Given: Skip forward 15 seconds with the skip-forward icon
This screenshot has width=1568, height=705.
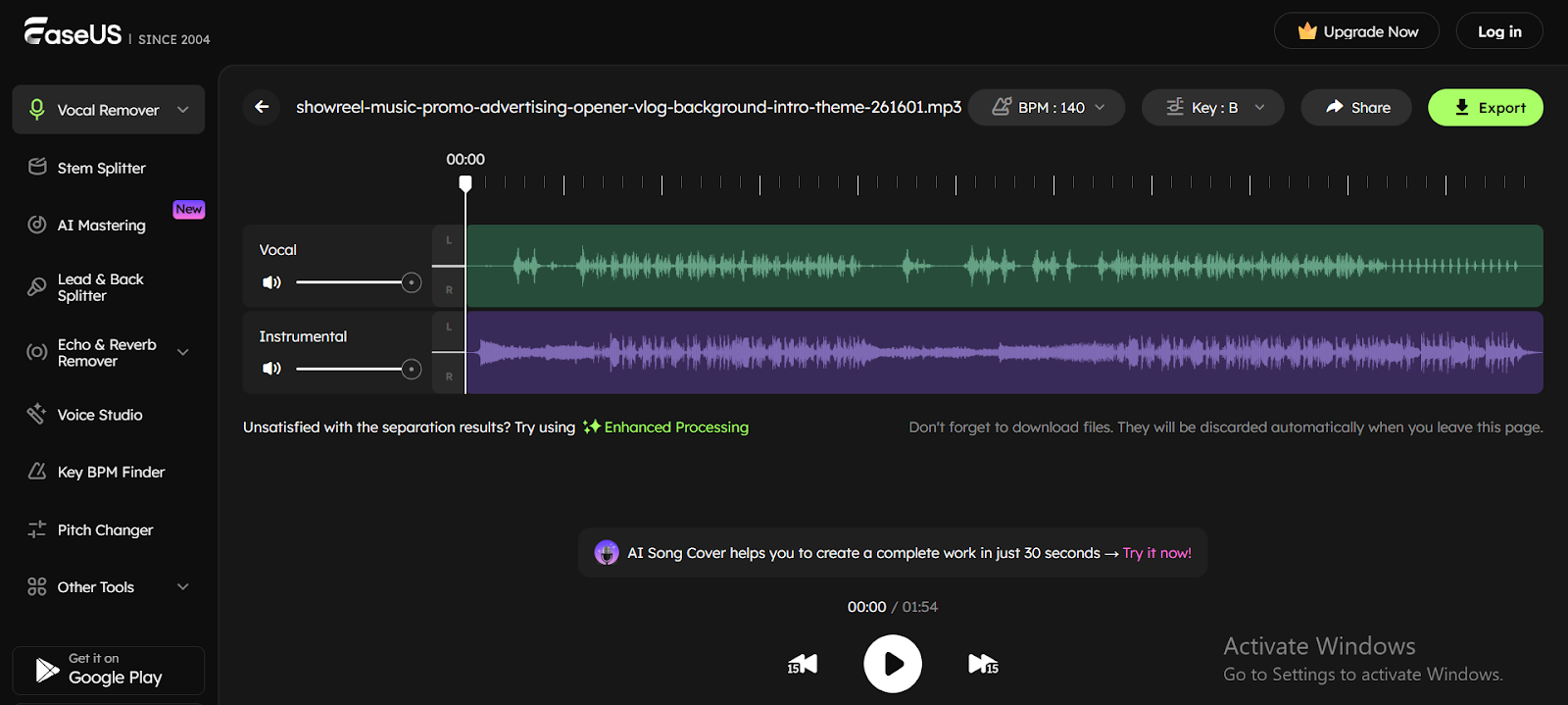Looking at the screenshot, I should [983, 665].
